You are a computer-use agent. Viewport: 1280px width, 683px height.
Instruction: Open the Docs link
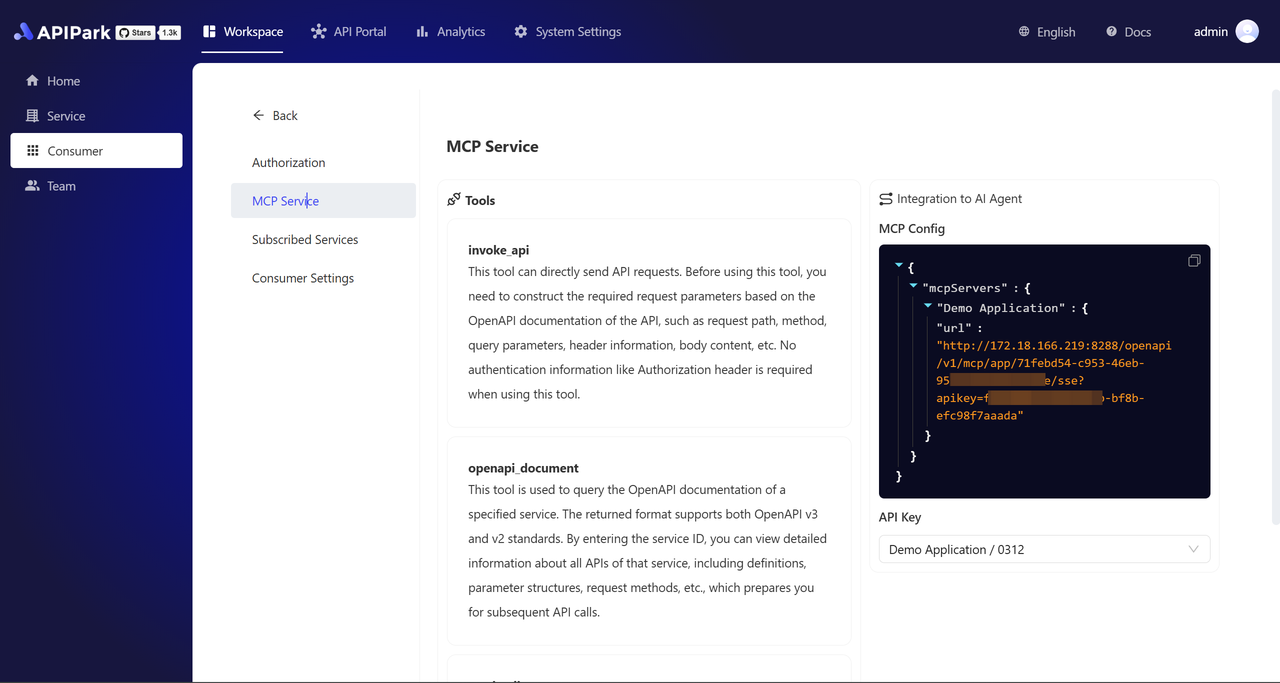click(1128, 32)
